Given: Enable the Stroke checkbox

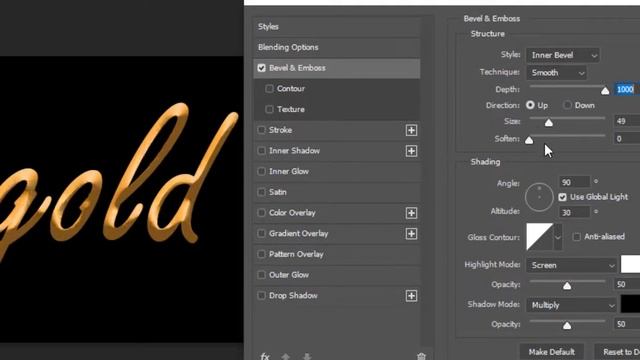Looking at the screenshot, I should [261, 130].
